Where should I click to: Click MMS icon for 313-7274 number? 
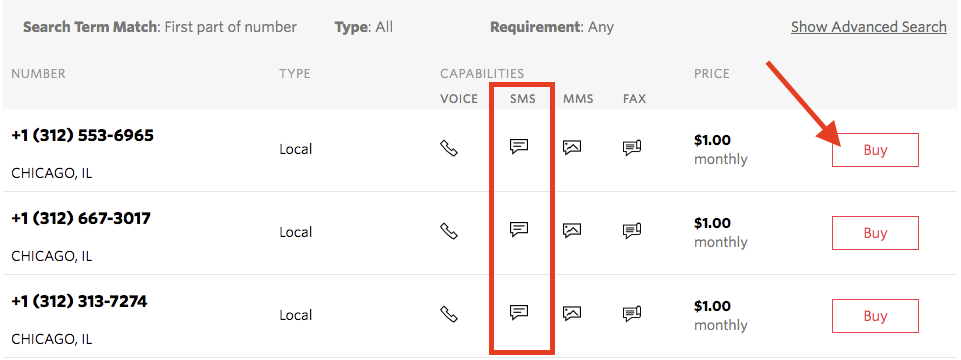572,313
